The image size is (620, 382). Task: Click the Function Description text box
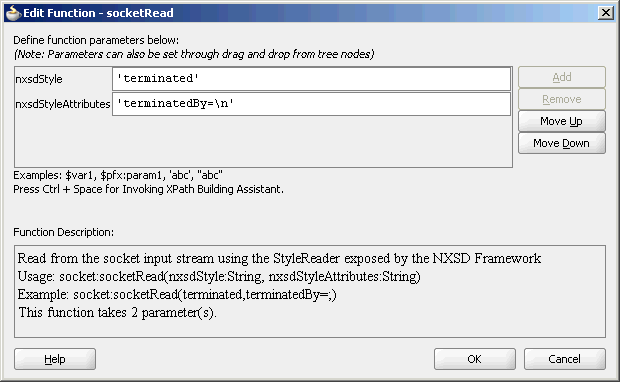pos(310,291)
